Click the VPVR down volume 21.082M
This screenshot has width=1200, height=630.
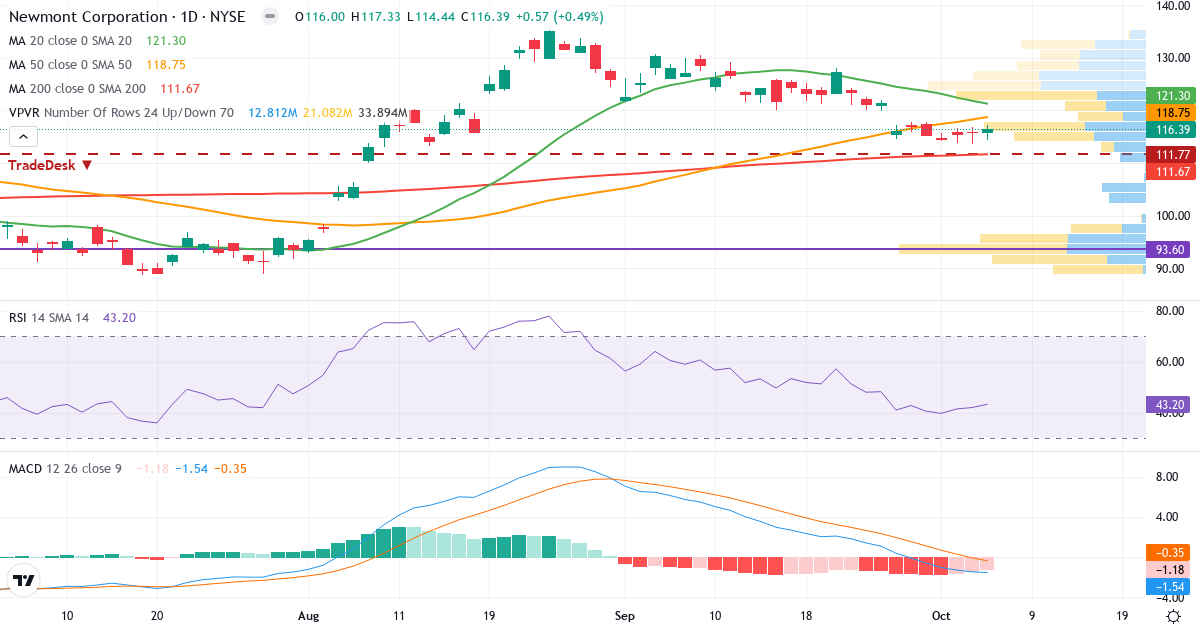(327, 113)
